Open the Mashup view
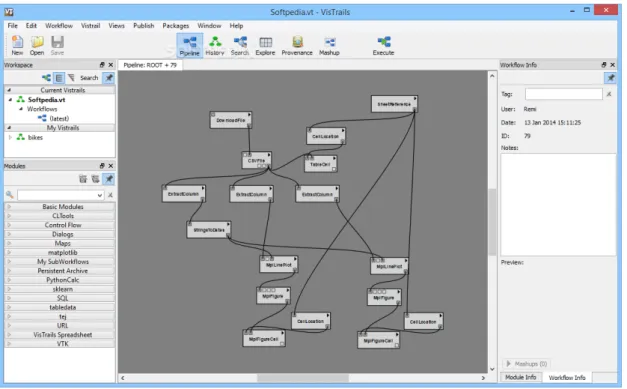627x389 pixels. [x=329, y=46]
